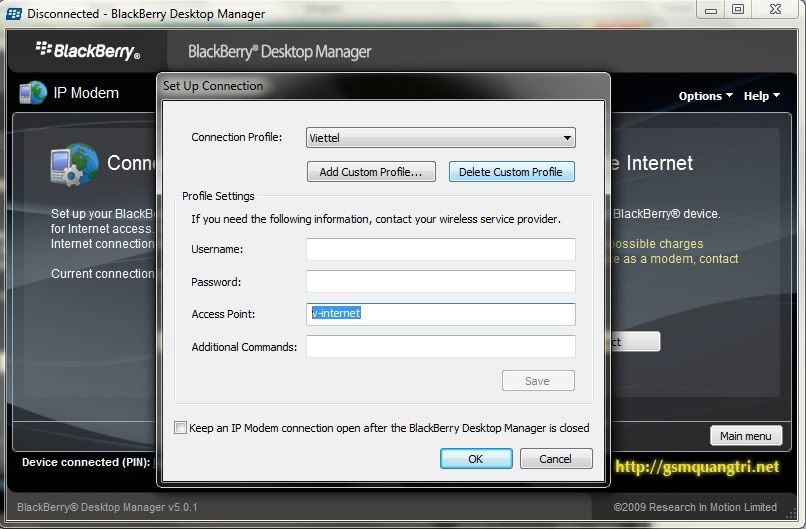This screenshot has height=529, width=806.
Task: Click inside the Username field
Action: [441, 249]
